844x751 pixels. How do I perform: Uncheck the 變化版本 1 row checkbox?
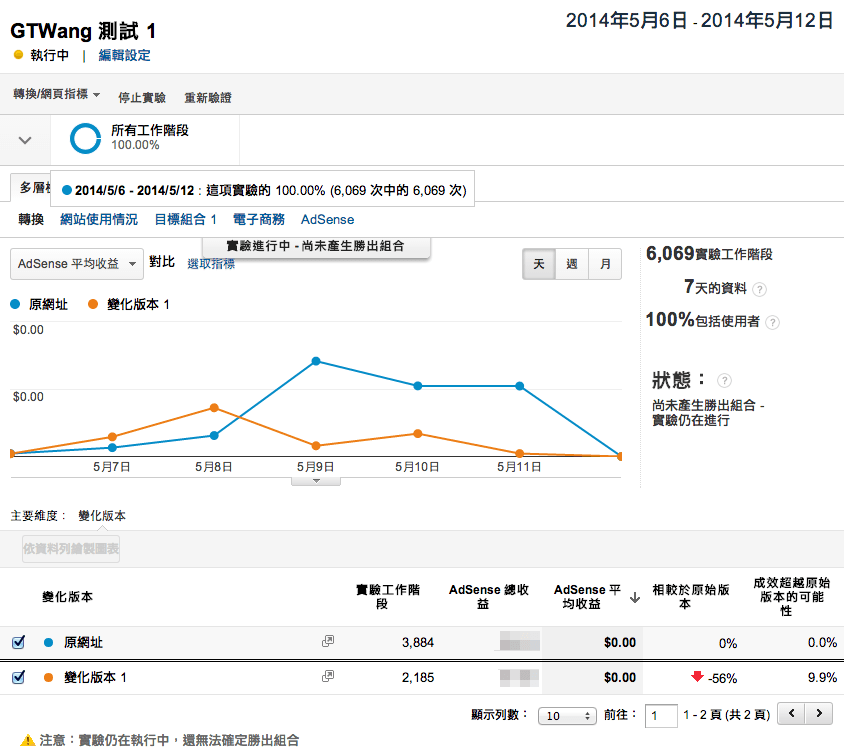coord(18,677)
